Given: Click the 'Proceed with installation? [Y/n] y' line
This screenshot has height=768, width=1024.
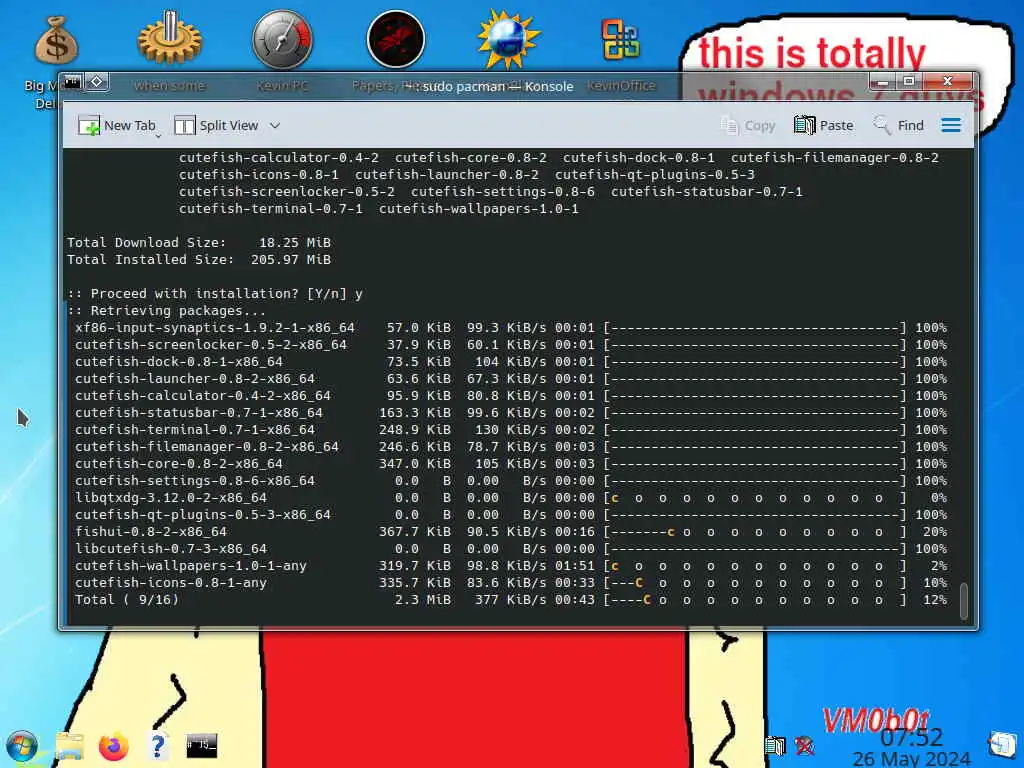Looking at the screenshot, I should coord(215,294).
